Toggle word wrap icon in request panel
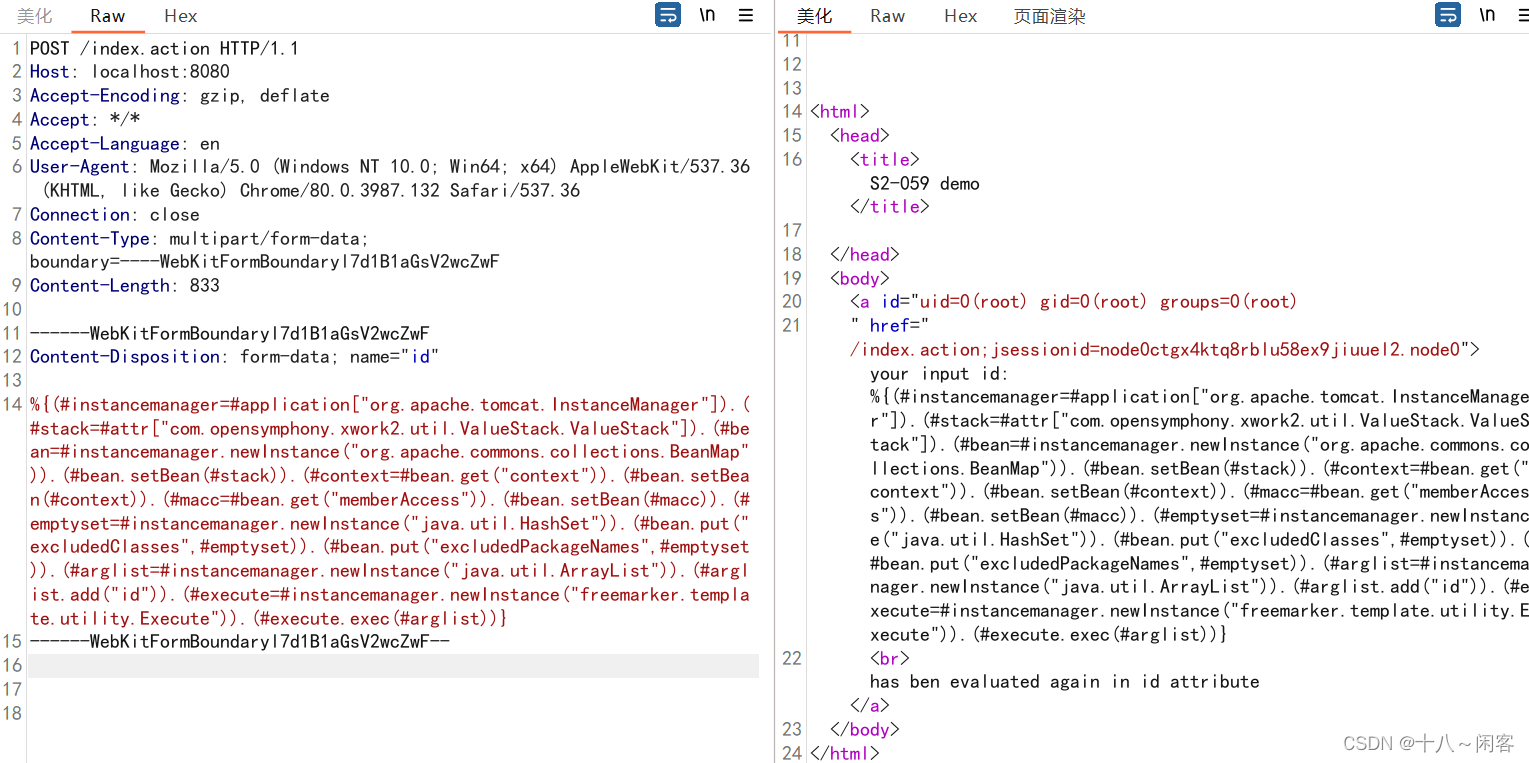Screen dimensions: 1529x763 coord(668,15)
